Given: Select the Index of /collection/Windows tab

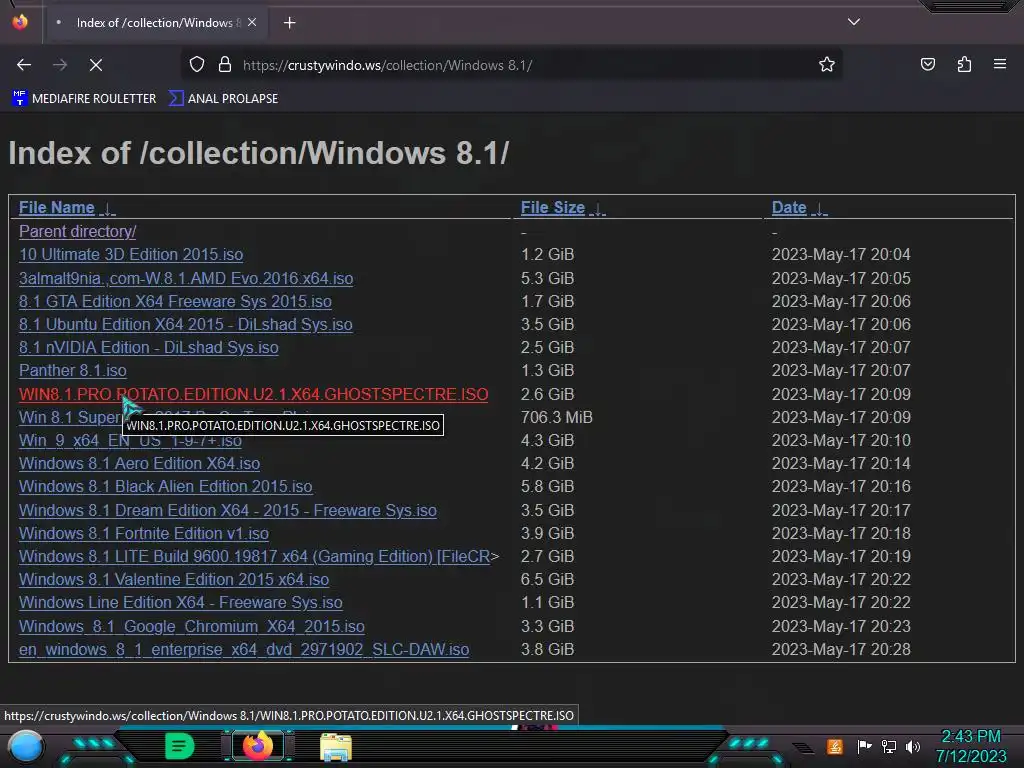Looking at the screenshot, I should 155,23.
